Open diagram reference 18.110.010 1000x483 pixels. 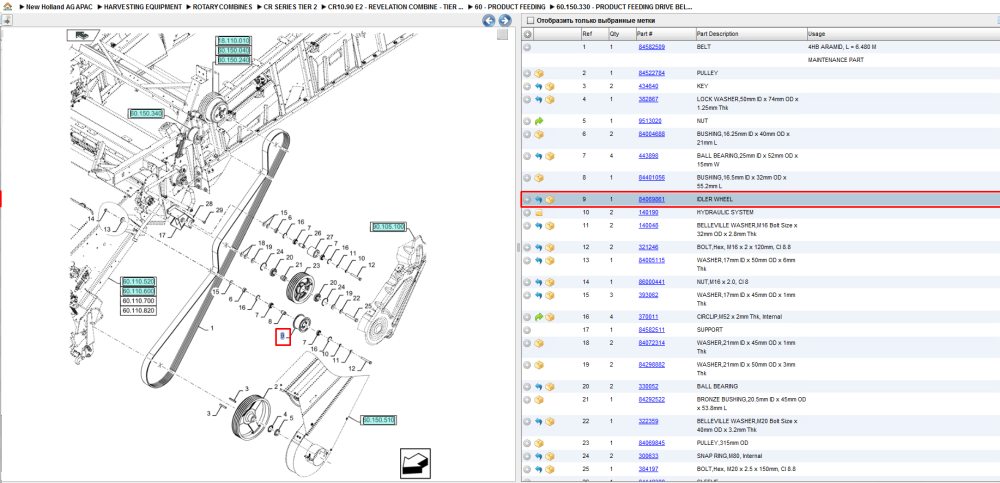(x=234, y=40)
